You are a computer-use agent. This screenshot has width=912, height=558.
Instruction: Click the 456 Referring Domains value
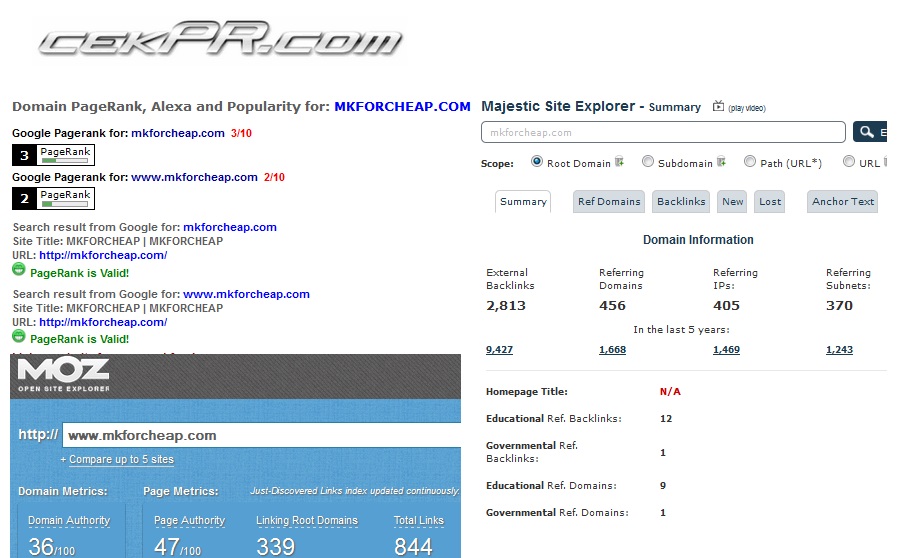tap(612, 305)
